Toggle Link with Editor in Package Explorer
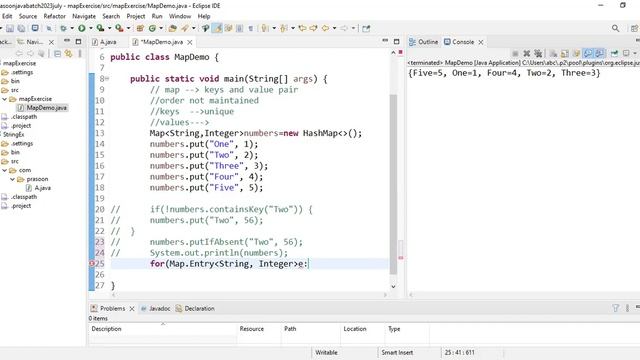 tap(69, 53)
